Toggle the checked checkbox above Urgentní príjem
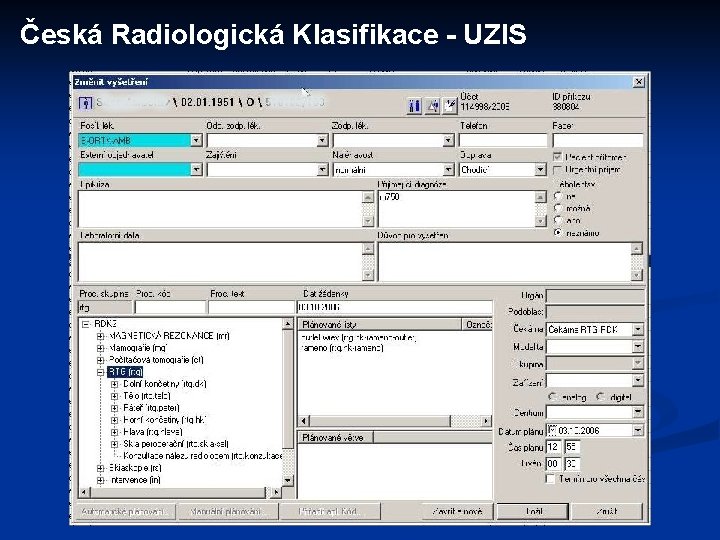720x540 pixels. (x=557, y=157)
